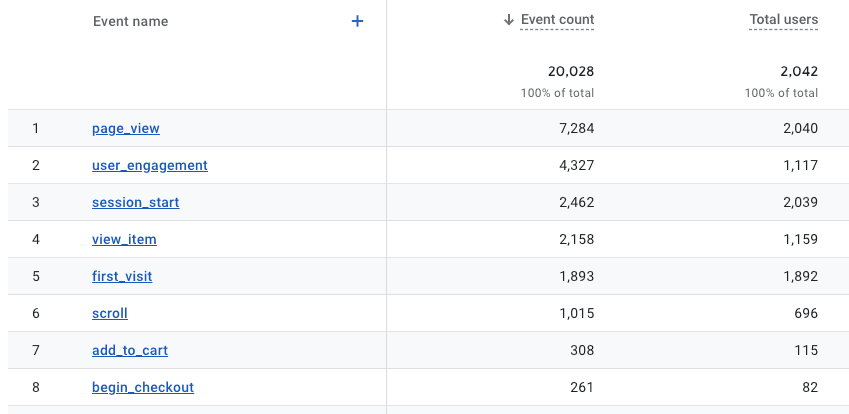The image size is (849, 414).
Task: Select the Event name column header
Action: tap(130, 22)
